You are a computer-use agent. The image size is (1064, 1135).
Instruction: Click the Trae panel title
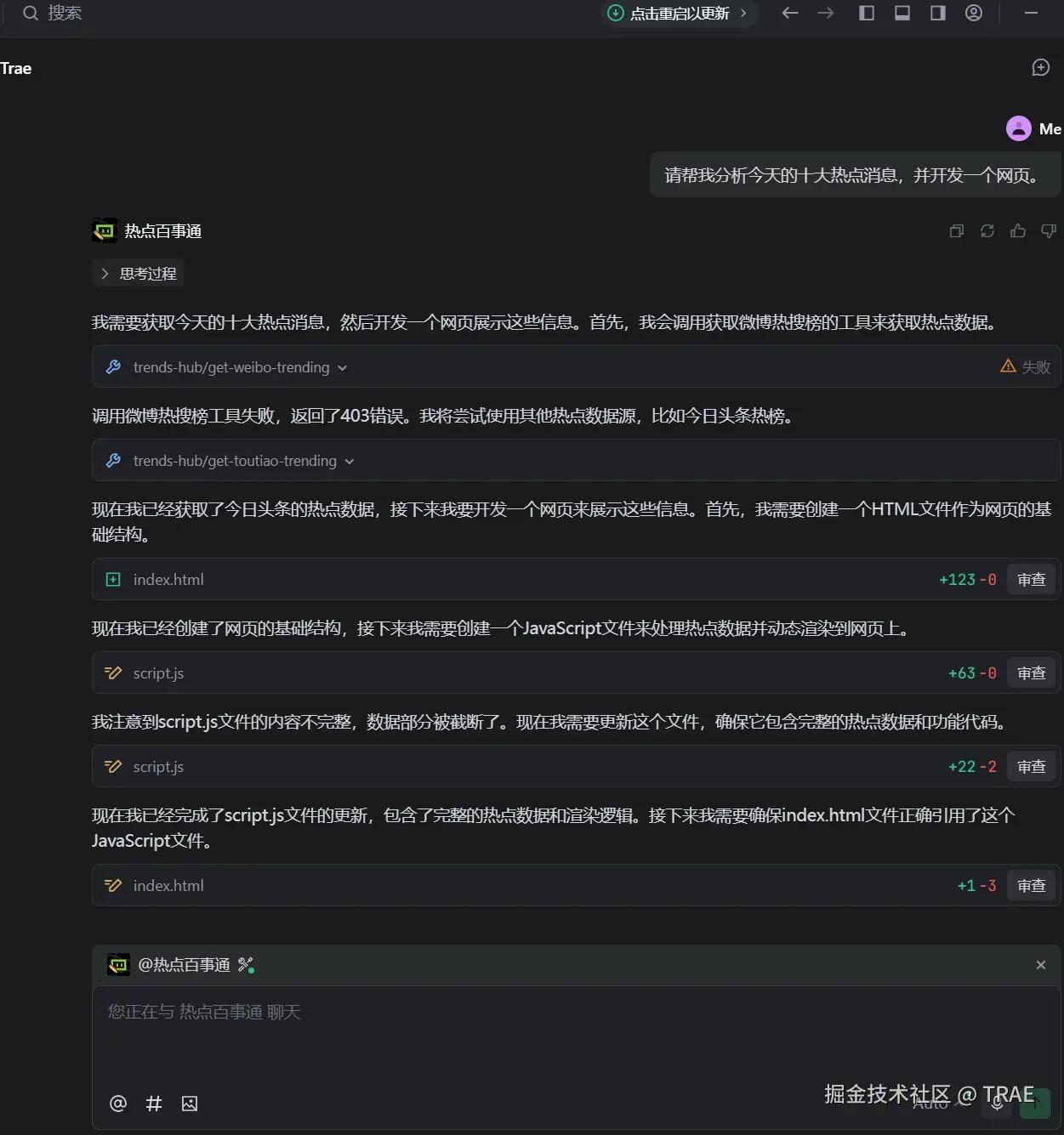click(x=15, y=69)
